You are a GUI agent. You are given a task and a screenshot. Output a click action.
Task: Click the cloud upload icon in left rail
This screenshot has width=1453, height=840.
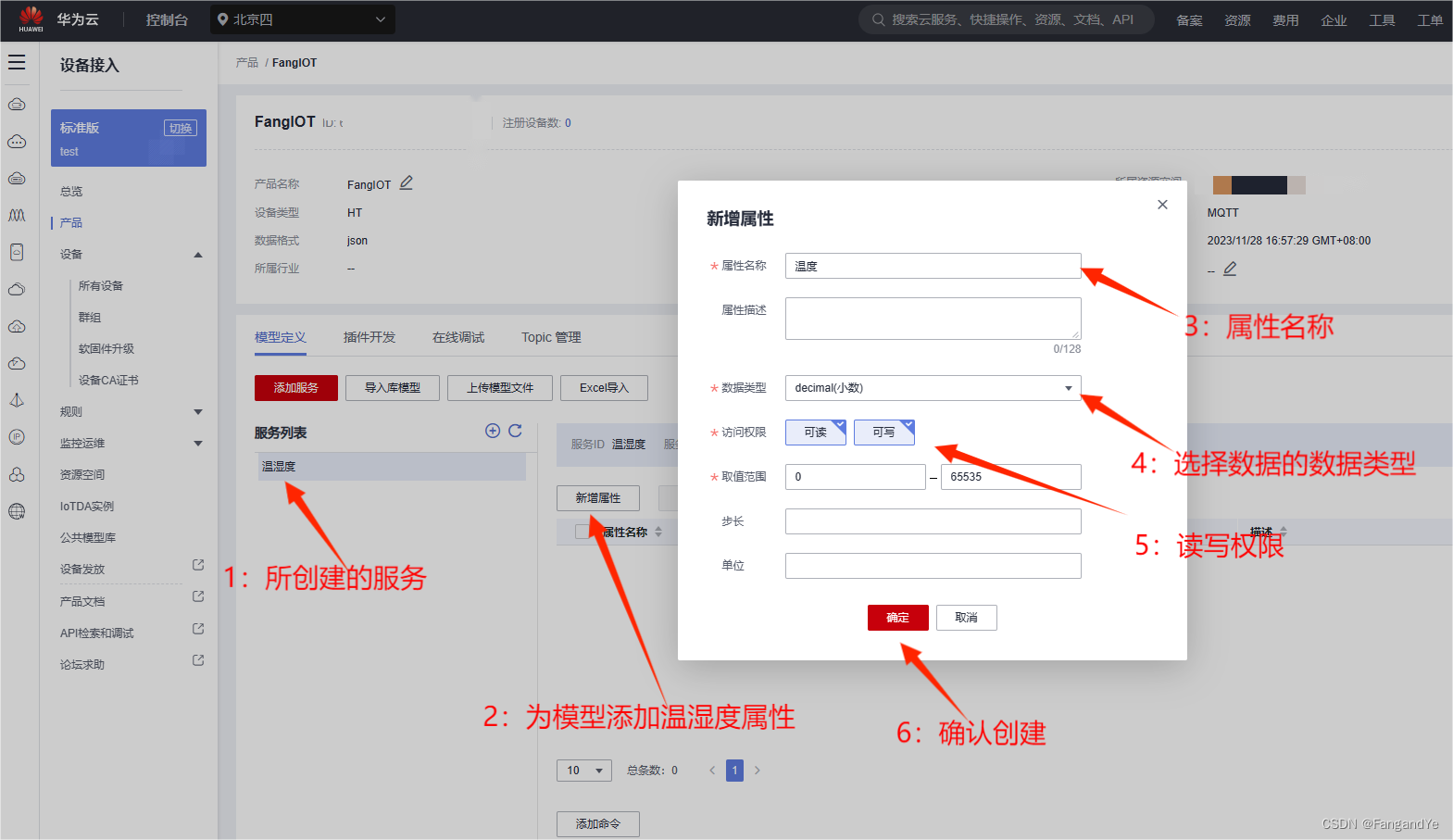17,327
